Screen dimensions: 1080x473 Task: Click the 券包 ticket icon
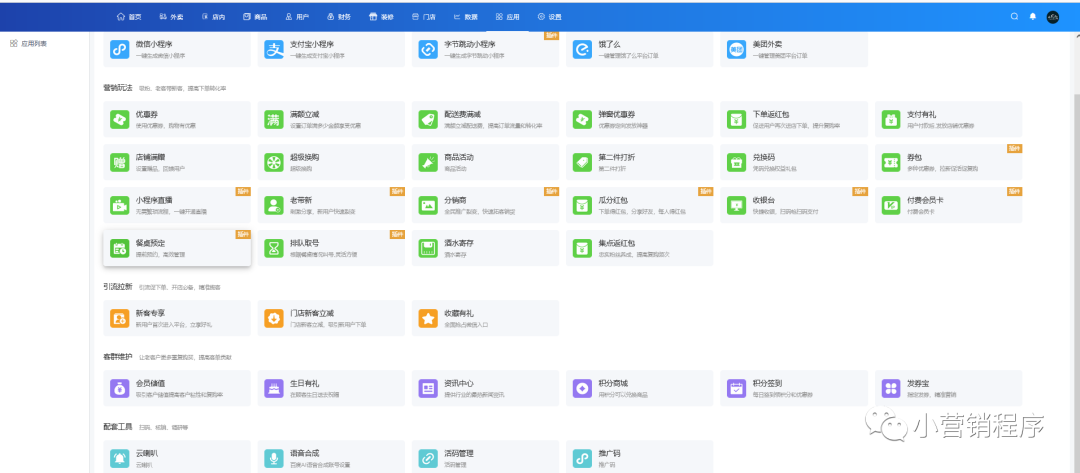click(x=891, y=162)
